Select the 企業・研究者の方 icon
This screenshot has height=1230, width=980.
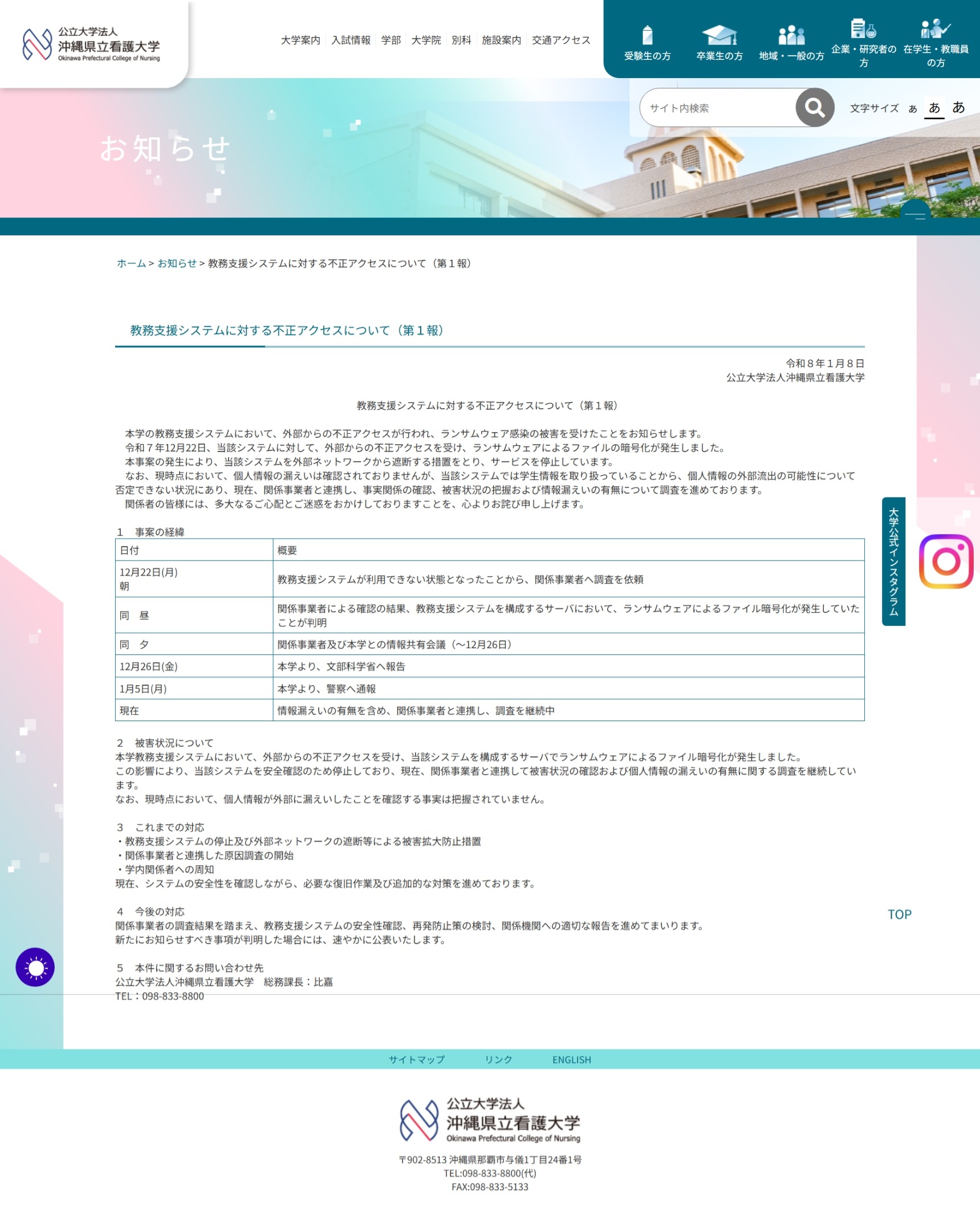(x=863, y=28)
